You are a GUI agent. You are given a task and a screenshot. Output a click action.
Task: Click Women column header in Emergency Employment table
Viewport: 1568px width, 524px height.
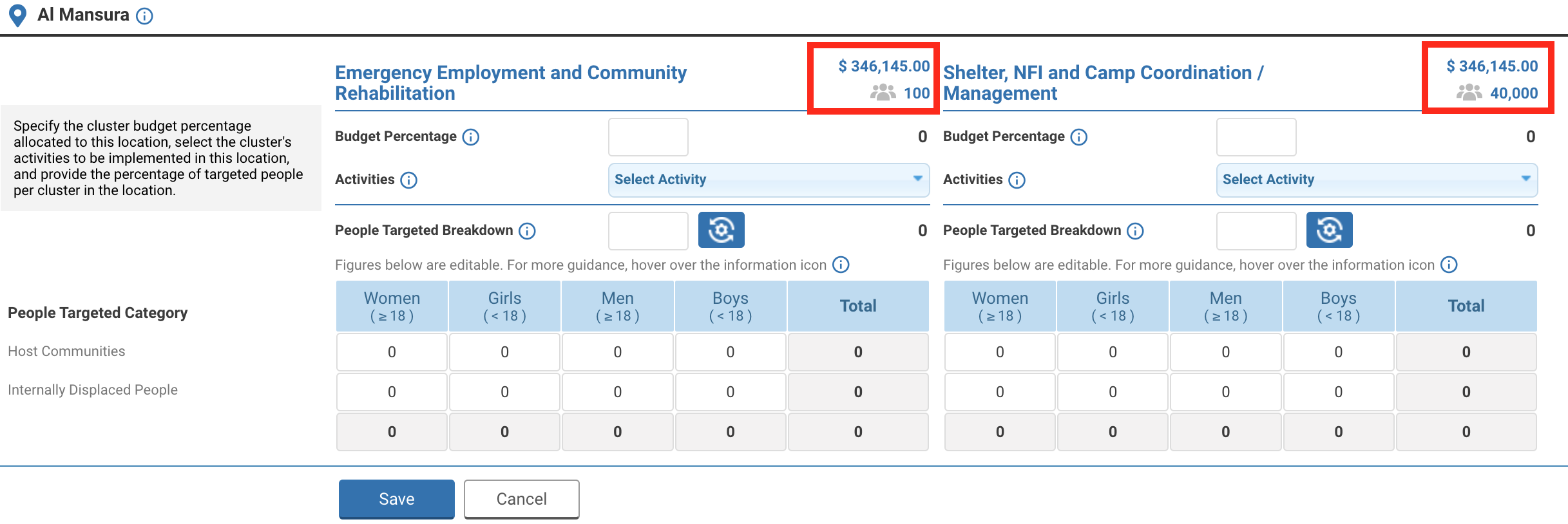point(392,306)
